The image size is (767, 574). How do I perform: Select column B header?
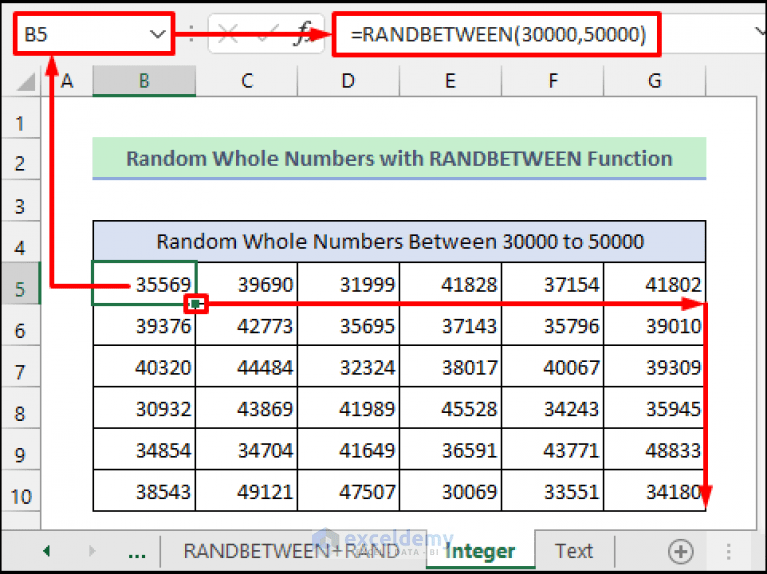click(144, 81)
